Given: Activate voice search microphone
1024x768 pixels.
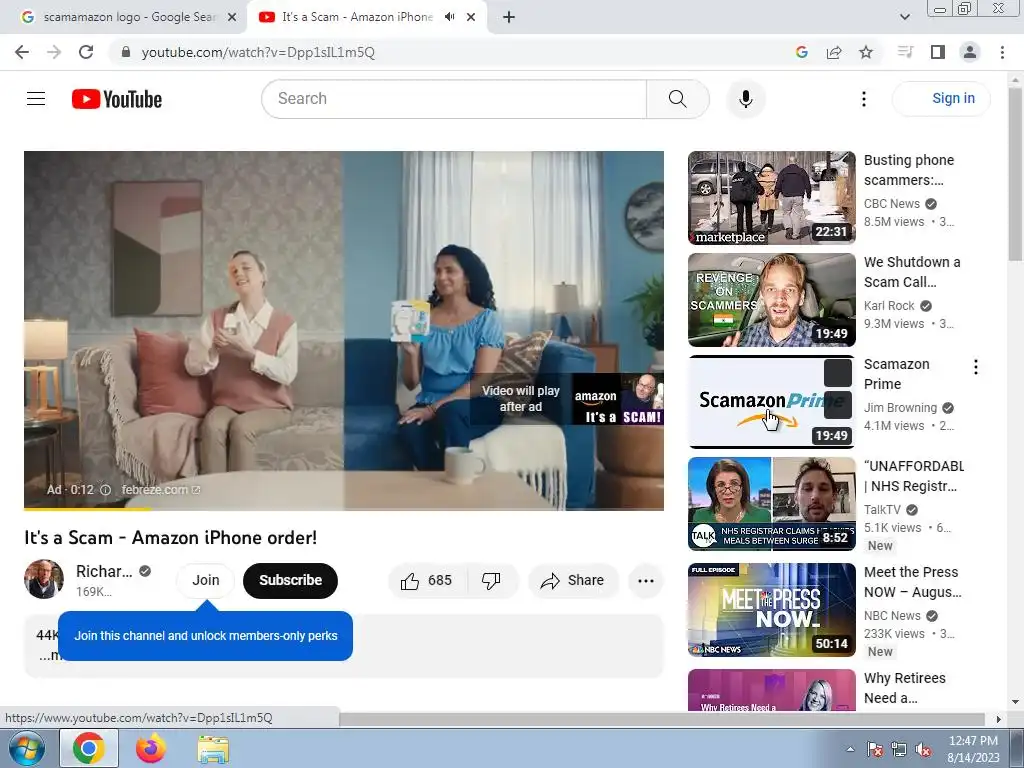Looking at the screenshot, I should pos(746,99).
